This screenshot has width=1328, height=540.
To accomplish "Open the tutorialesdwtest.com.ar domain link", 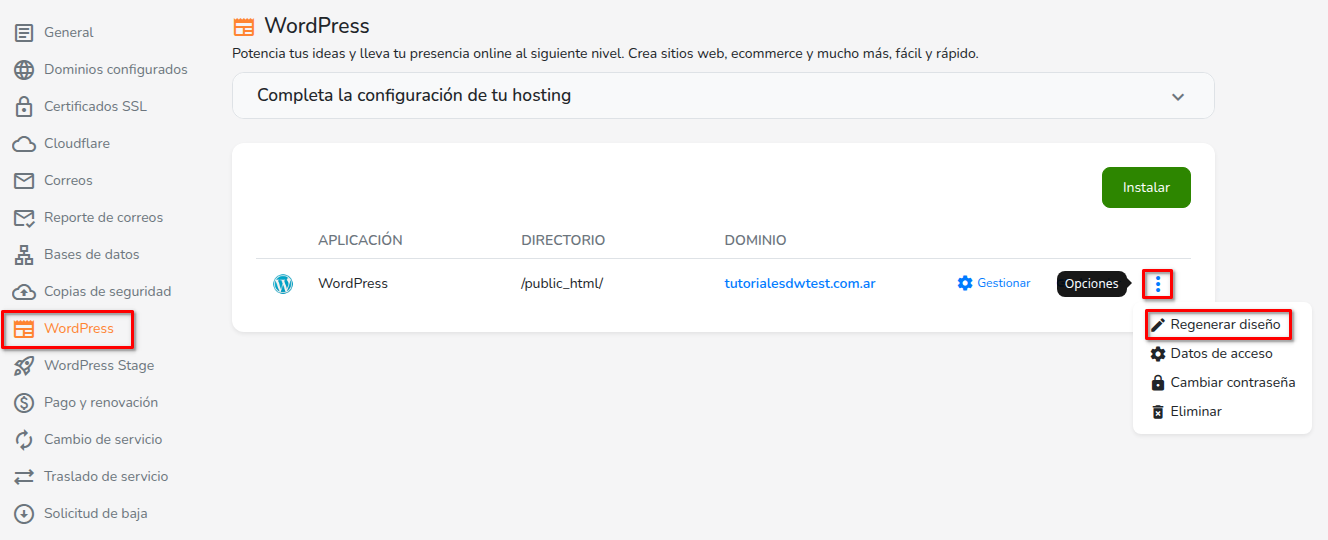I will tap(800, 284).
